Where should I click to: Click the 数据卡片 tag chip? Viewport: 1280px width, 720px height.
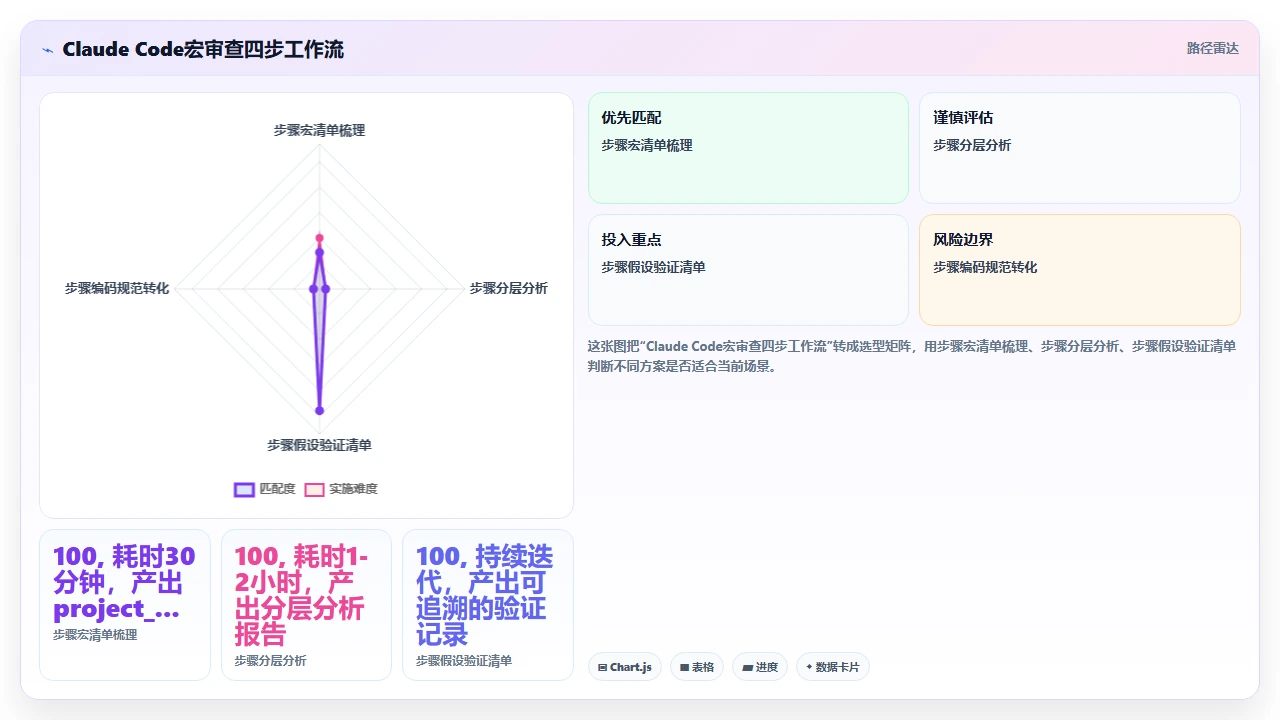pos(833,667)
